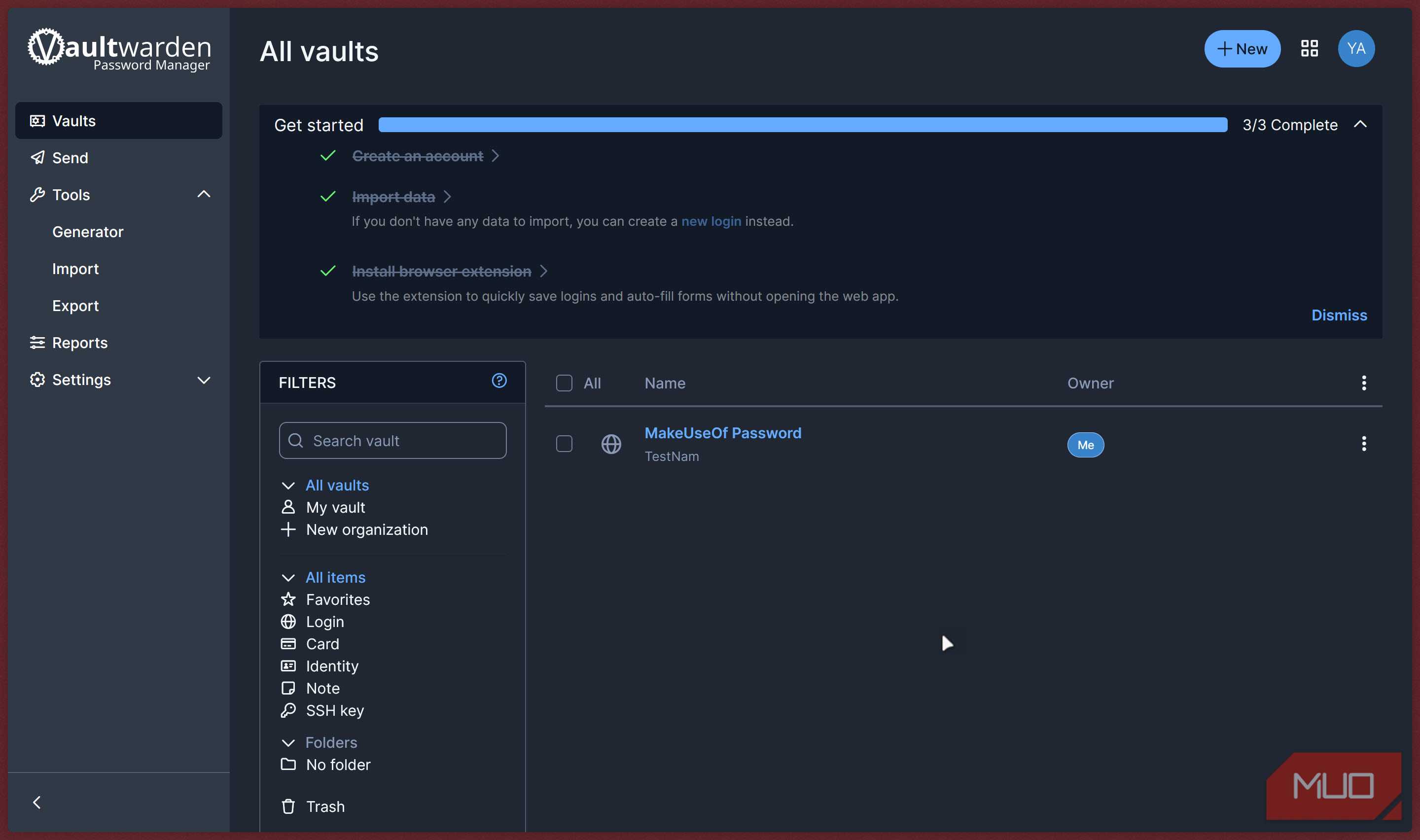Select the All items filter
The width and height of the screenshot is (1420, 840).
click(x=335, y=578)
